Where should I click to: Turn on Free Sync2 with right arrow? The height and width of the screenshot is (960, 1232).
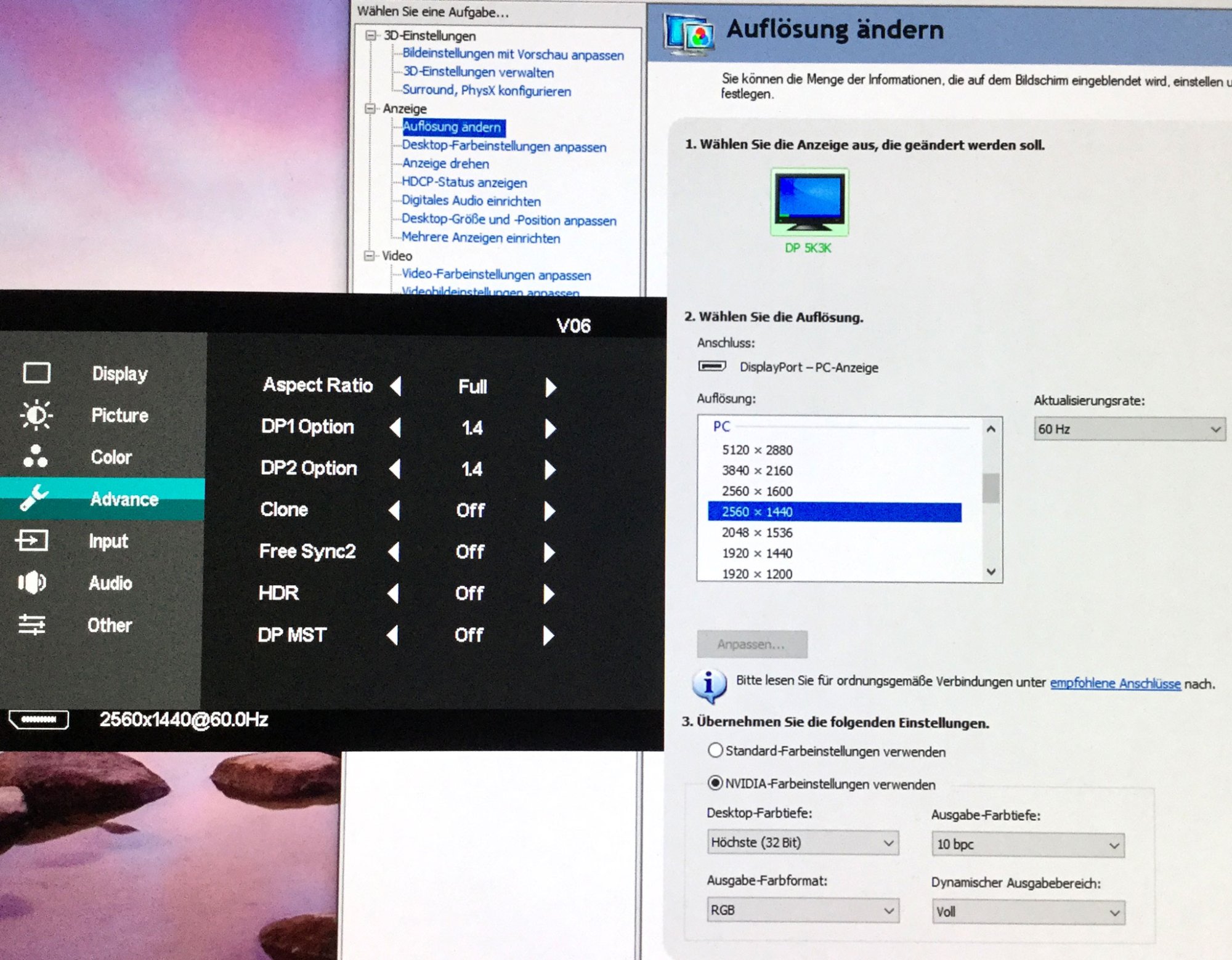(549, 552)
